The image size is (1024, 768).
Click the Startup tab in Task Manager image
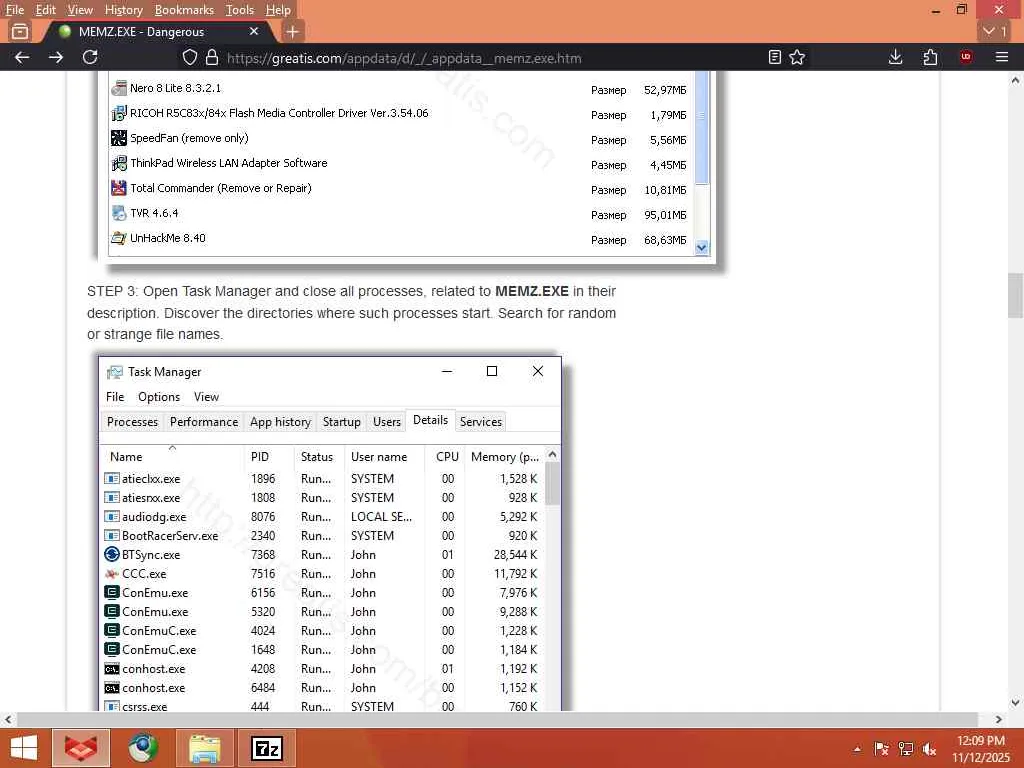pos(342,422)
